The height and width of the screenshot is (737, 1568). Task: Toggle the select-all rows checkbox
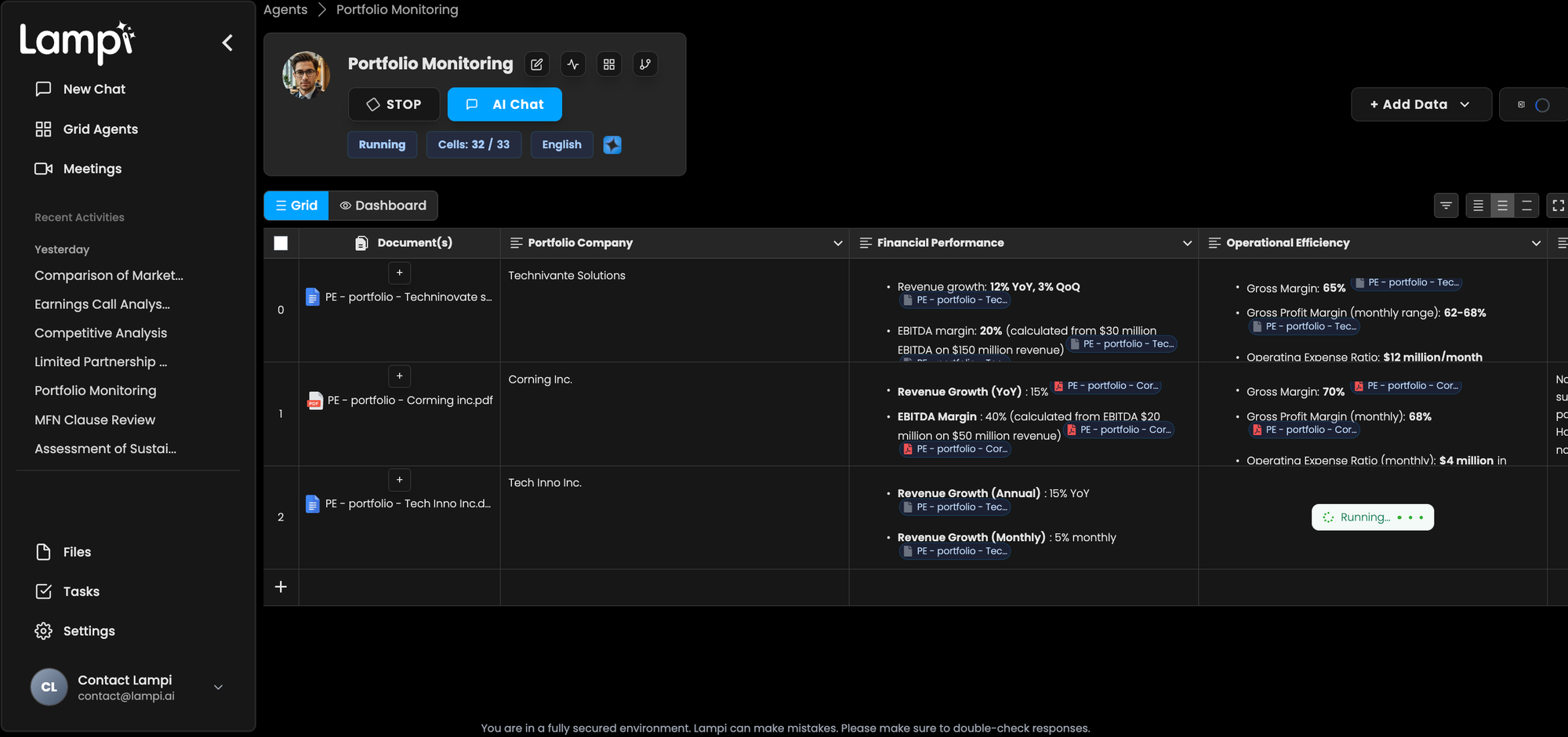pyautogui.click(x=281, y=243)
